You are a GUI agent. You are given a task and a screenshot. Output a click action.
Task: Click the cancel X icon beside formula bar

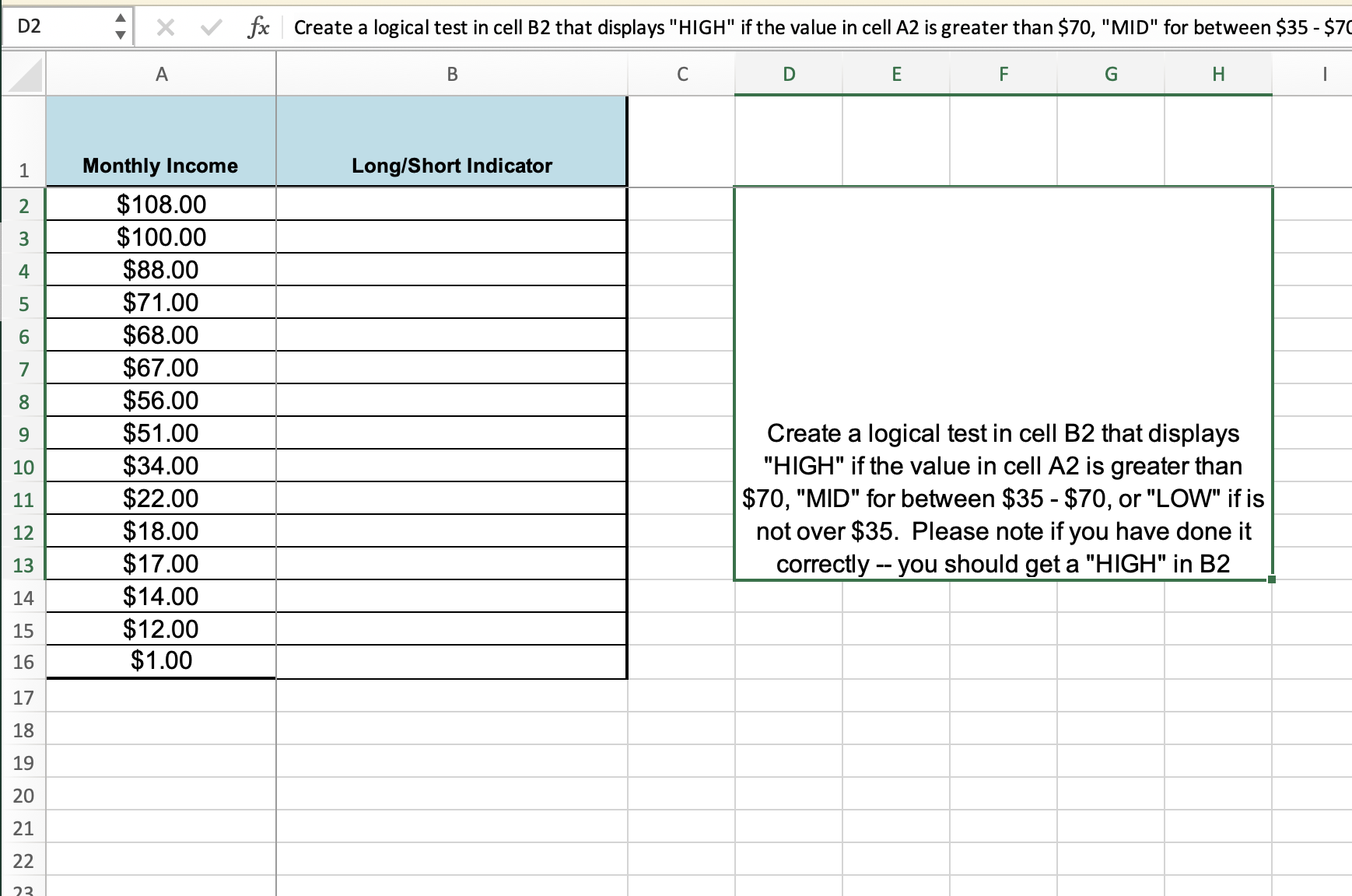(164, 26)
